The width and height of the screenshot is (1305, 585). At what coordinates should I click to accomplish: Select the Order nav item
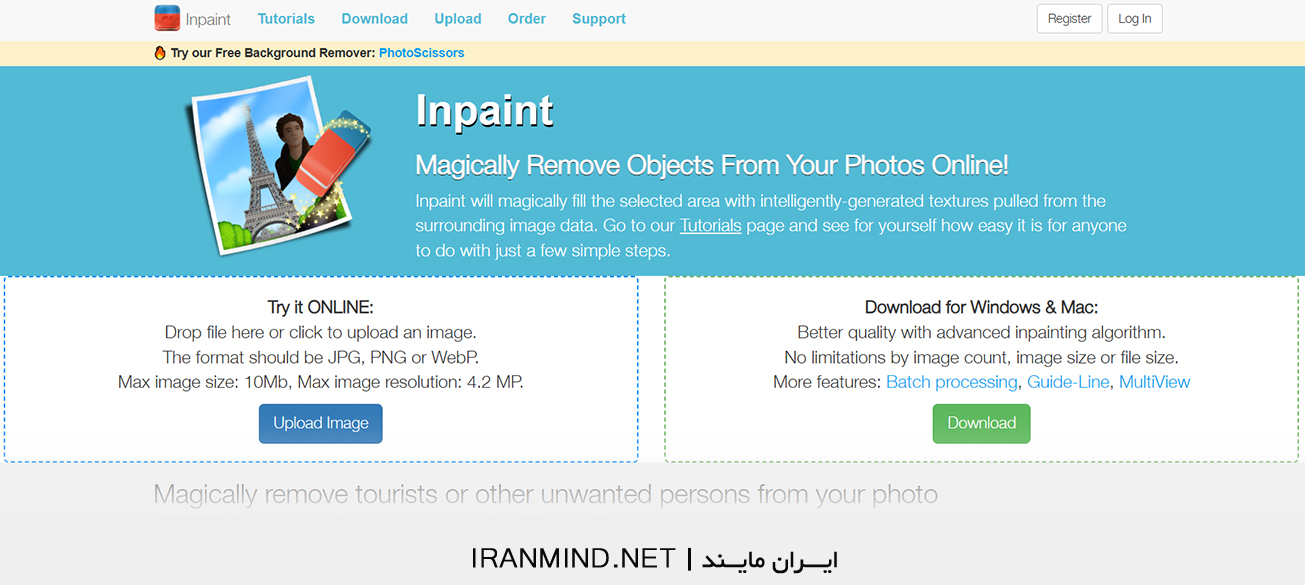(527, 19)
